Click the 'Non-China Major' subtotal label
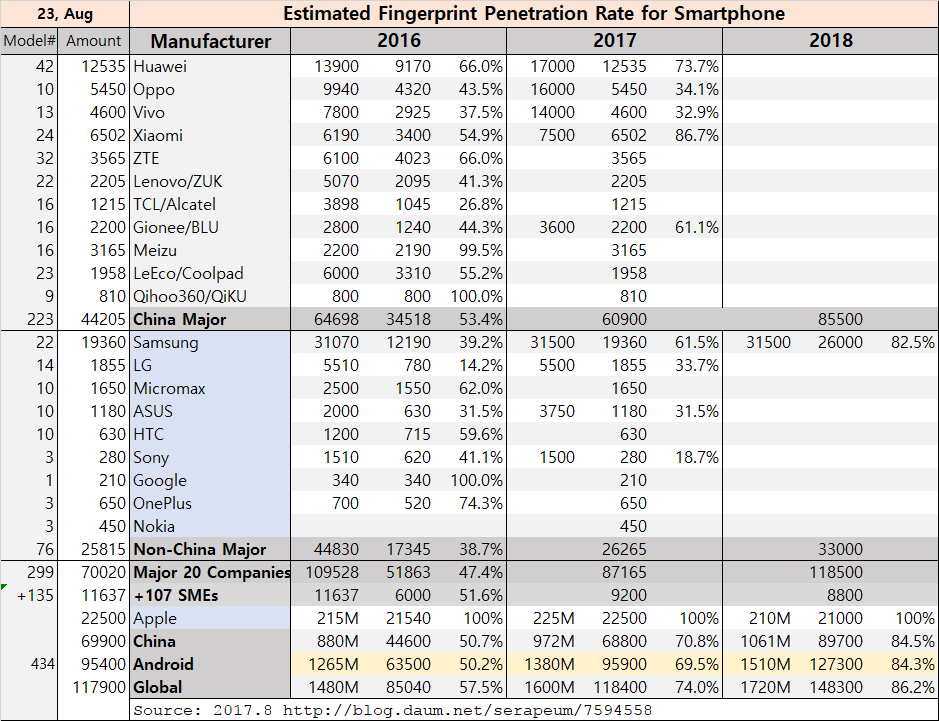The image size is (939, 721). coord(210,549)
